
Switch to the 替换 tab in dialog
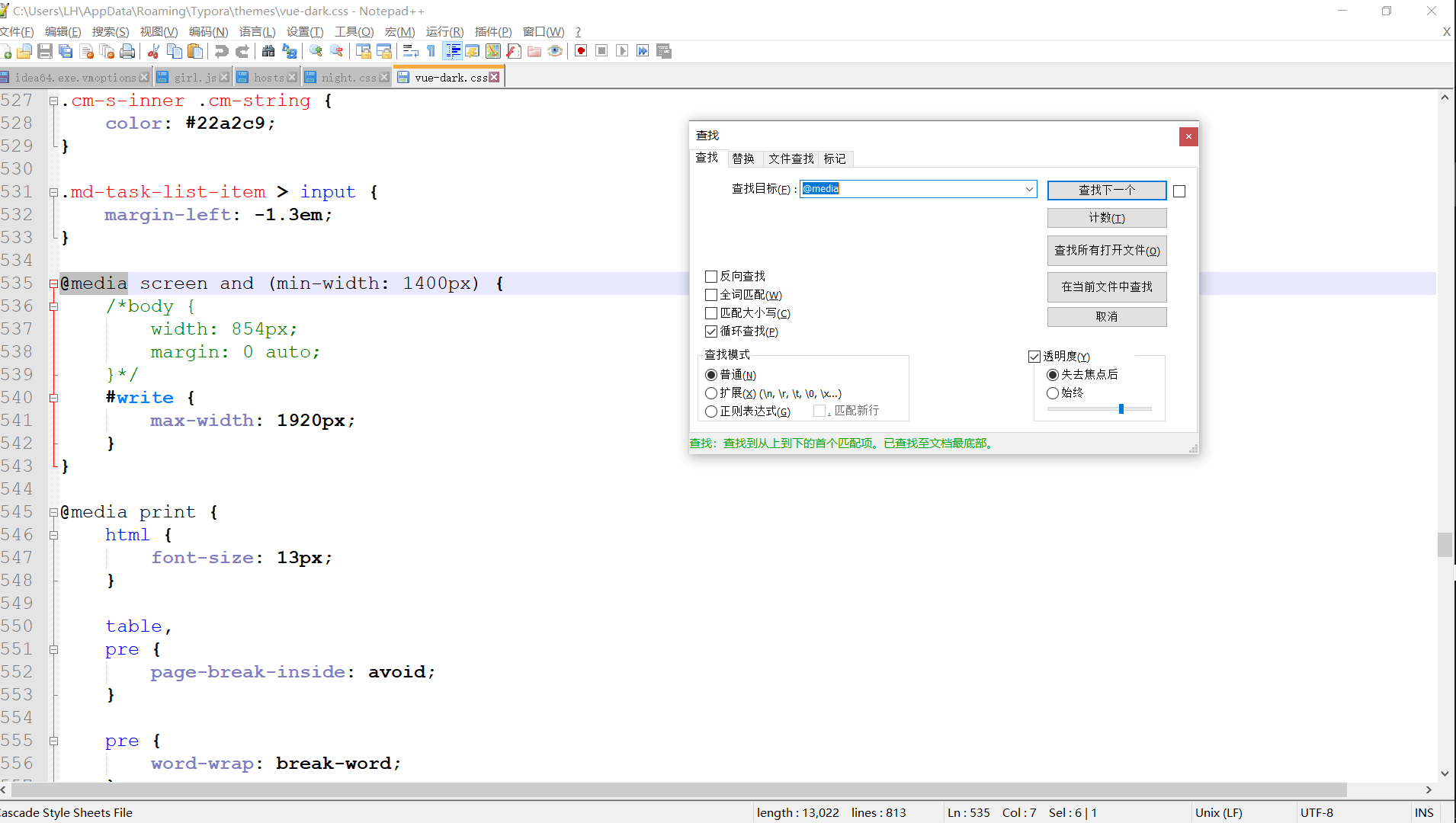click(742, 159)
